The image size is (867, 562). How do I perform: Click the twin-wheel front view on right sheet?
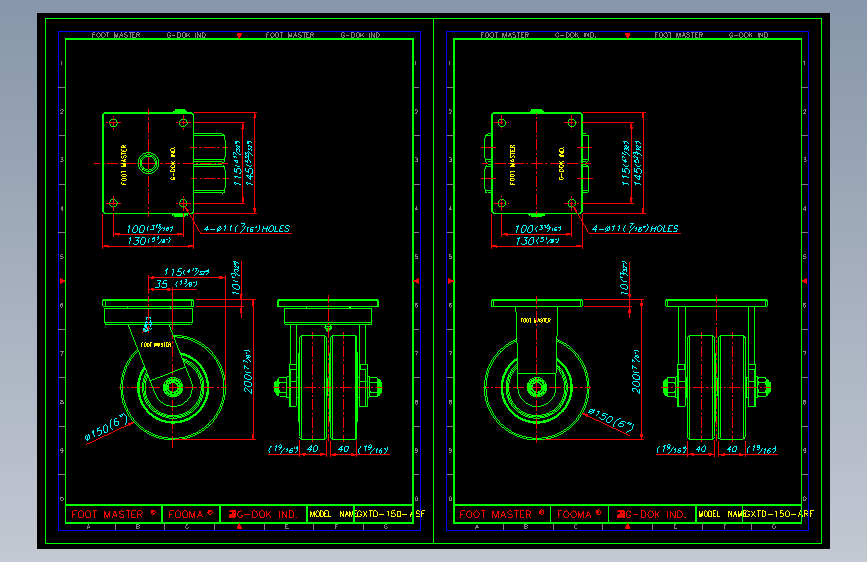tap(717, 370)
